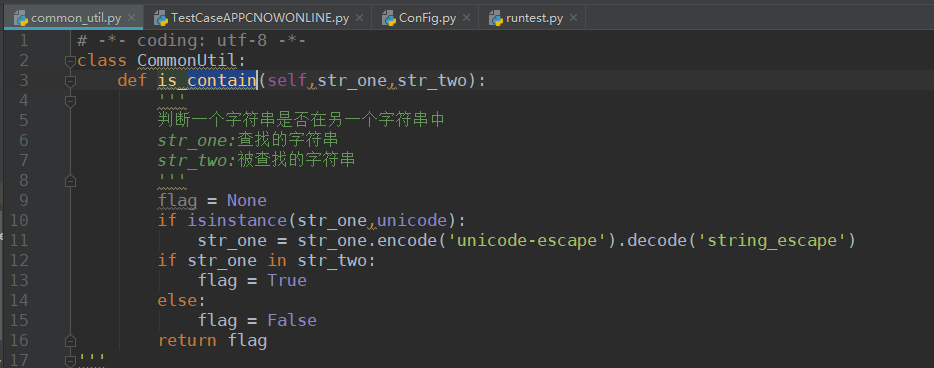Click line number 16 in the gutter

(x=18, y=341)
